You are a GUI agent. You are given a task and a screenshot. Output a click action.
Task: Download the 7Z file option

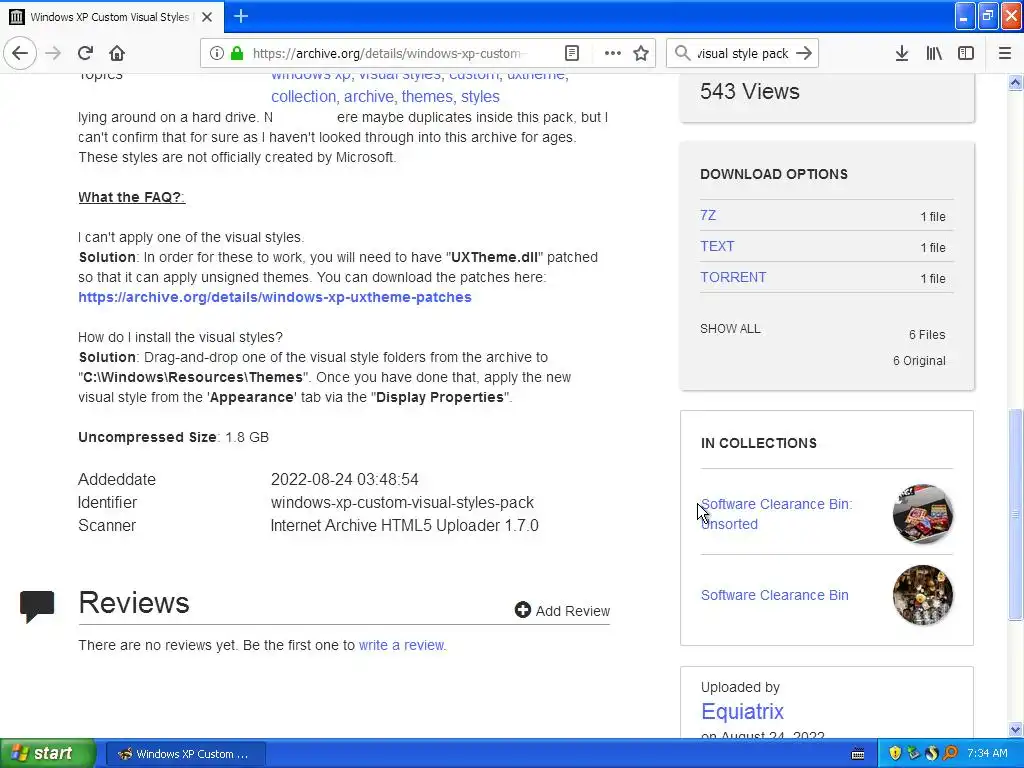(x=708, y=216)
